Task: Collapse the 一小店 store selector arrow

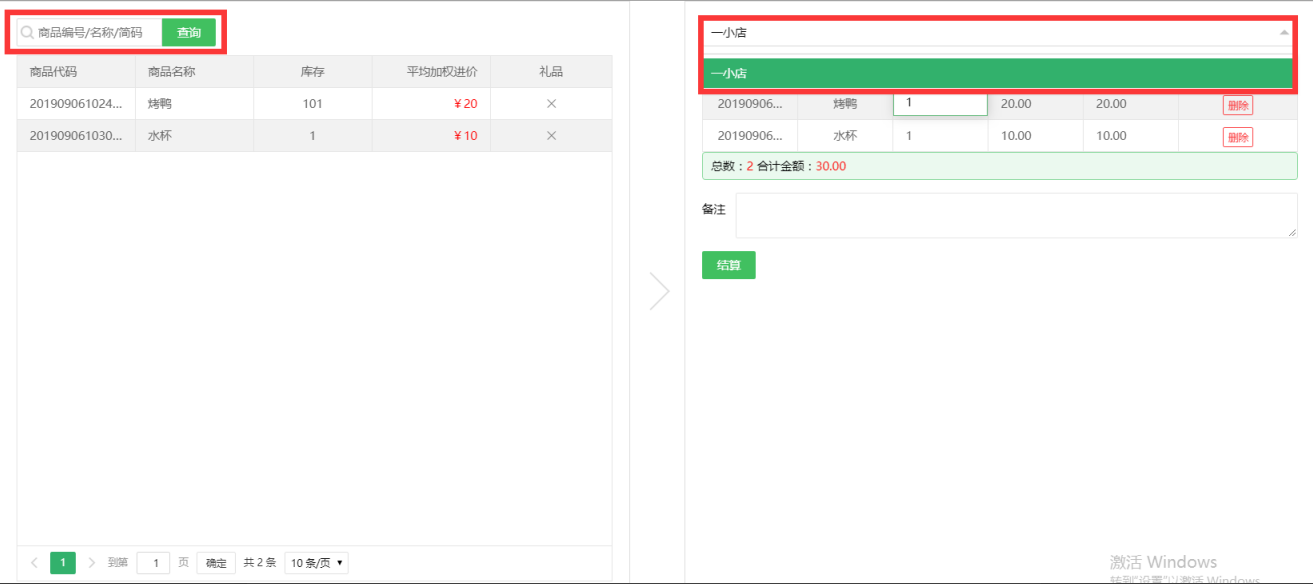Action: point(1284,32)
